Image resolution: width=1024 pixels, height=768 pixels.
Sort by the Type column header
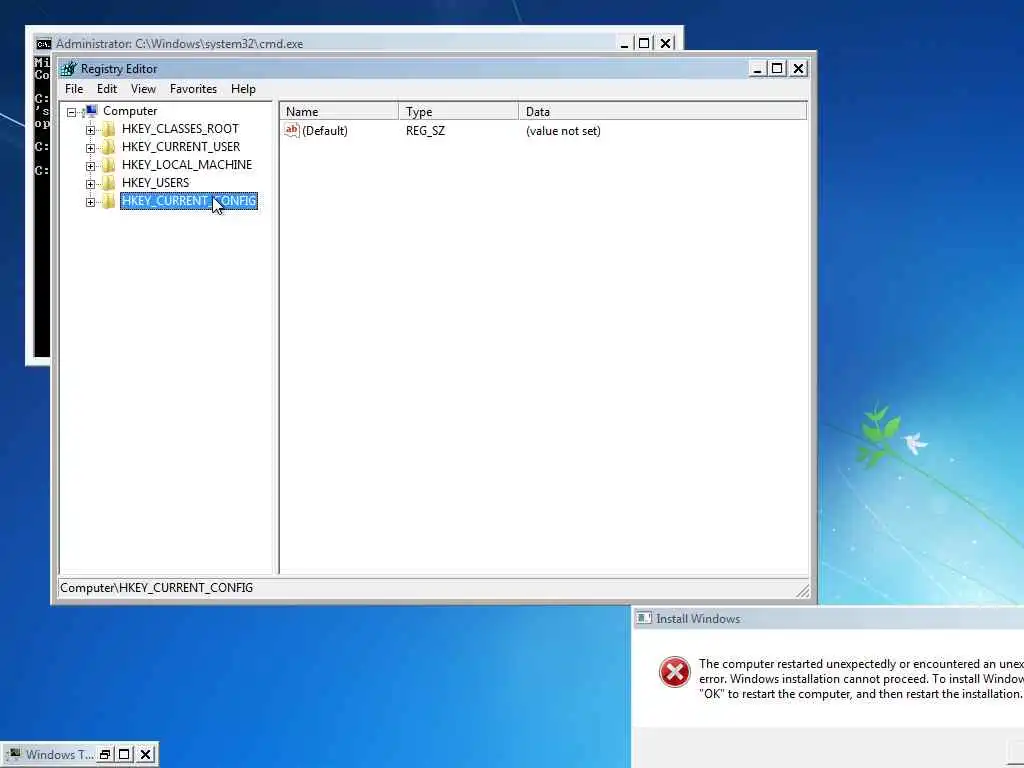tap(458, 112)
